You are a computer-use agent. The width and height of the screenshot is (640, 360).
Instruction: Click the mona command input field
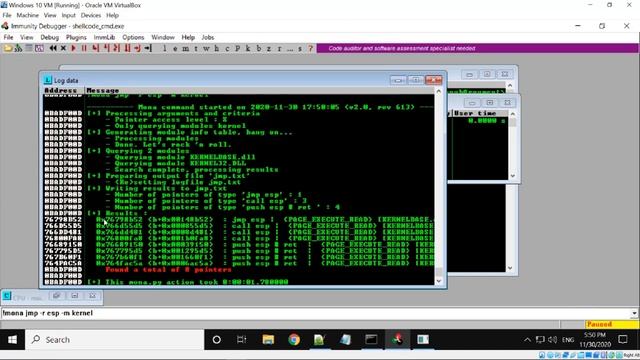tap(316, 313)
